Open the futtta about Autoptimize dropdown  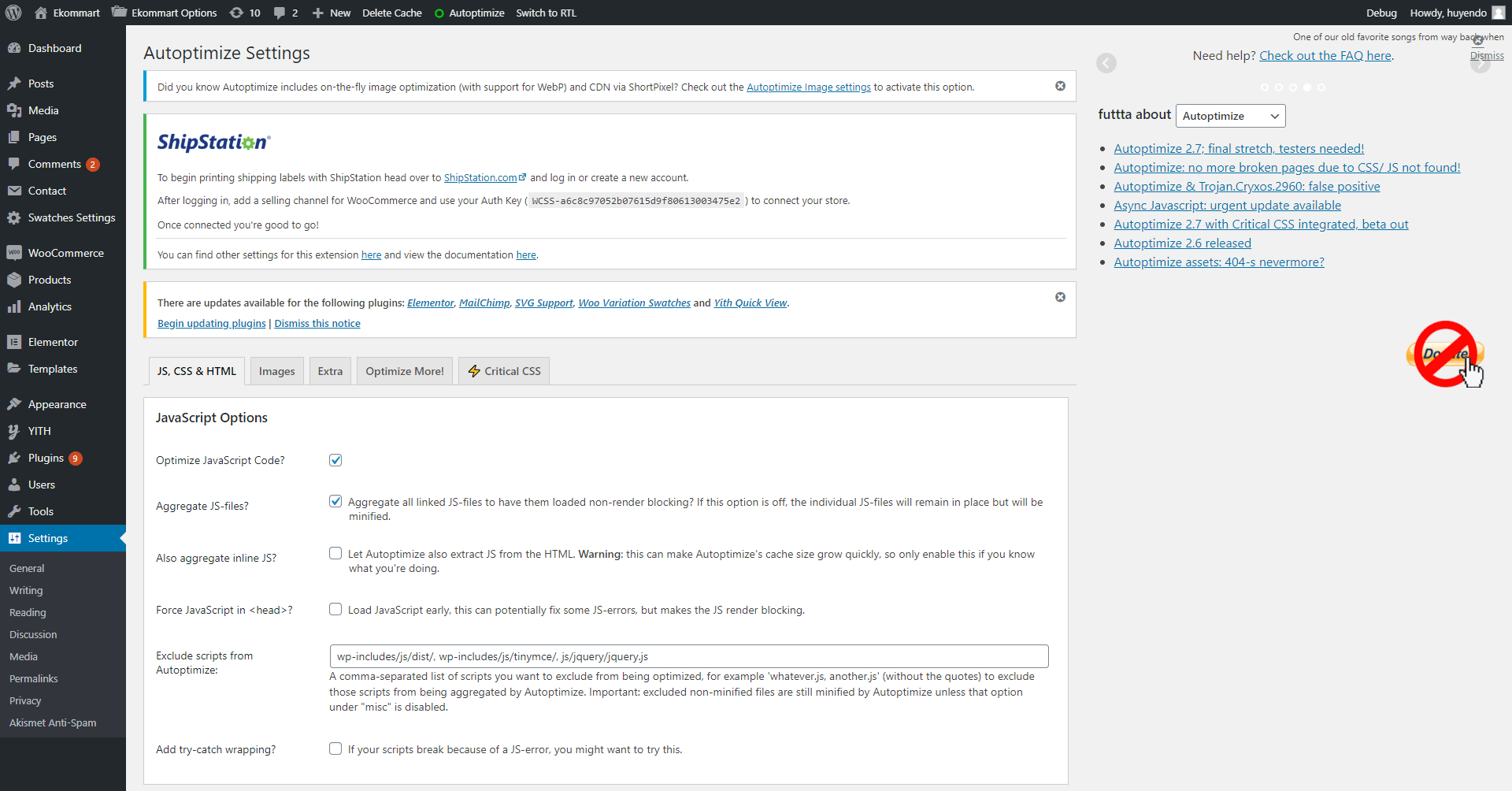pos(1230,116)
